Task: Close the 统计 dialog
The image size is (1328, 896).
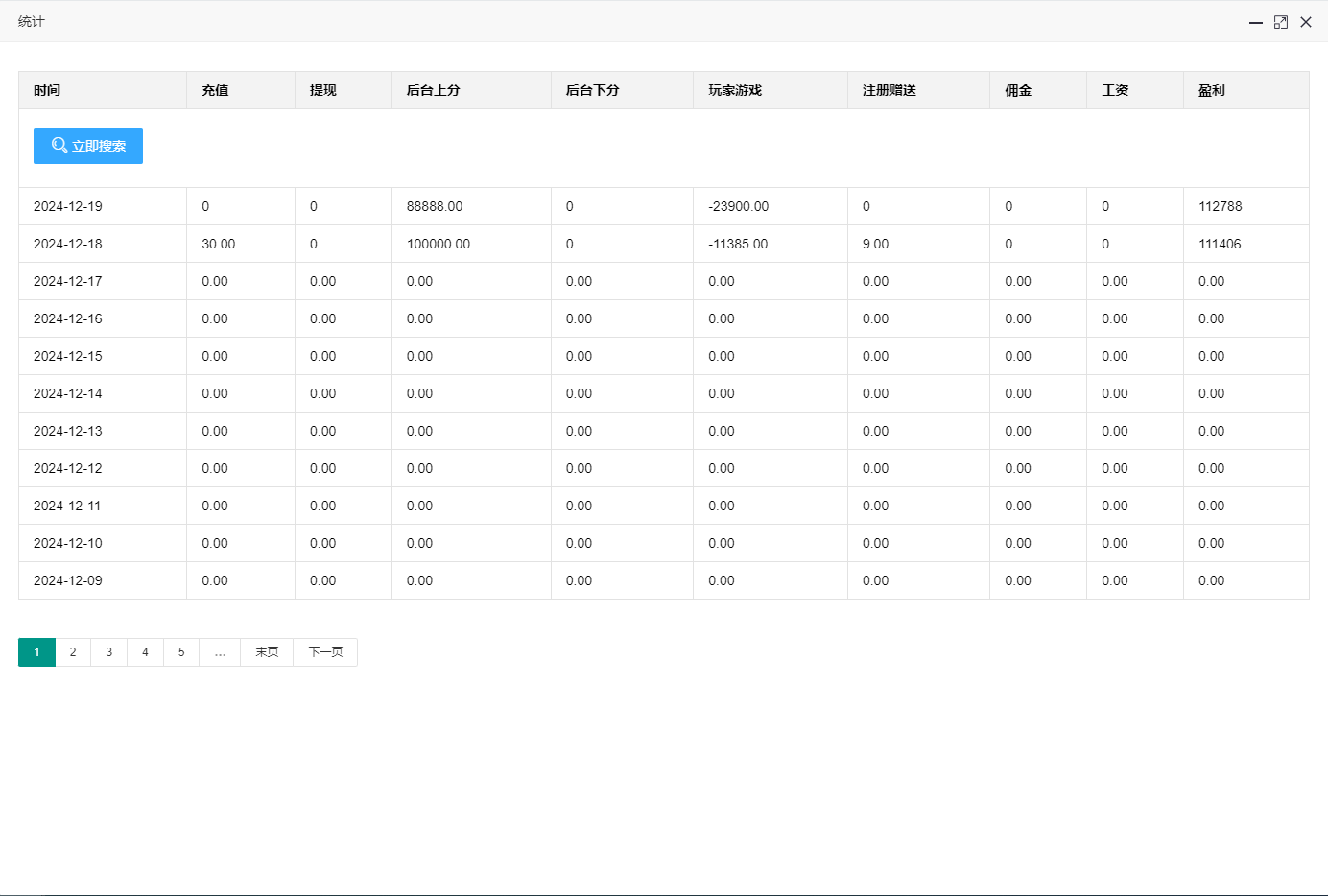Action: click(1306, 22)
